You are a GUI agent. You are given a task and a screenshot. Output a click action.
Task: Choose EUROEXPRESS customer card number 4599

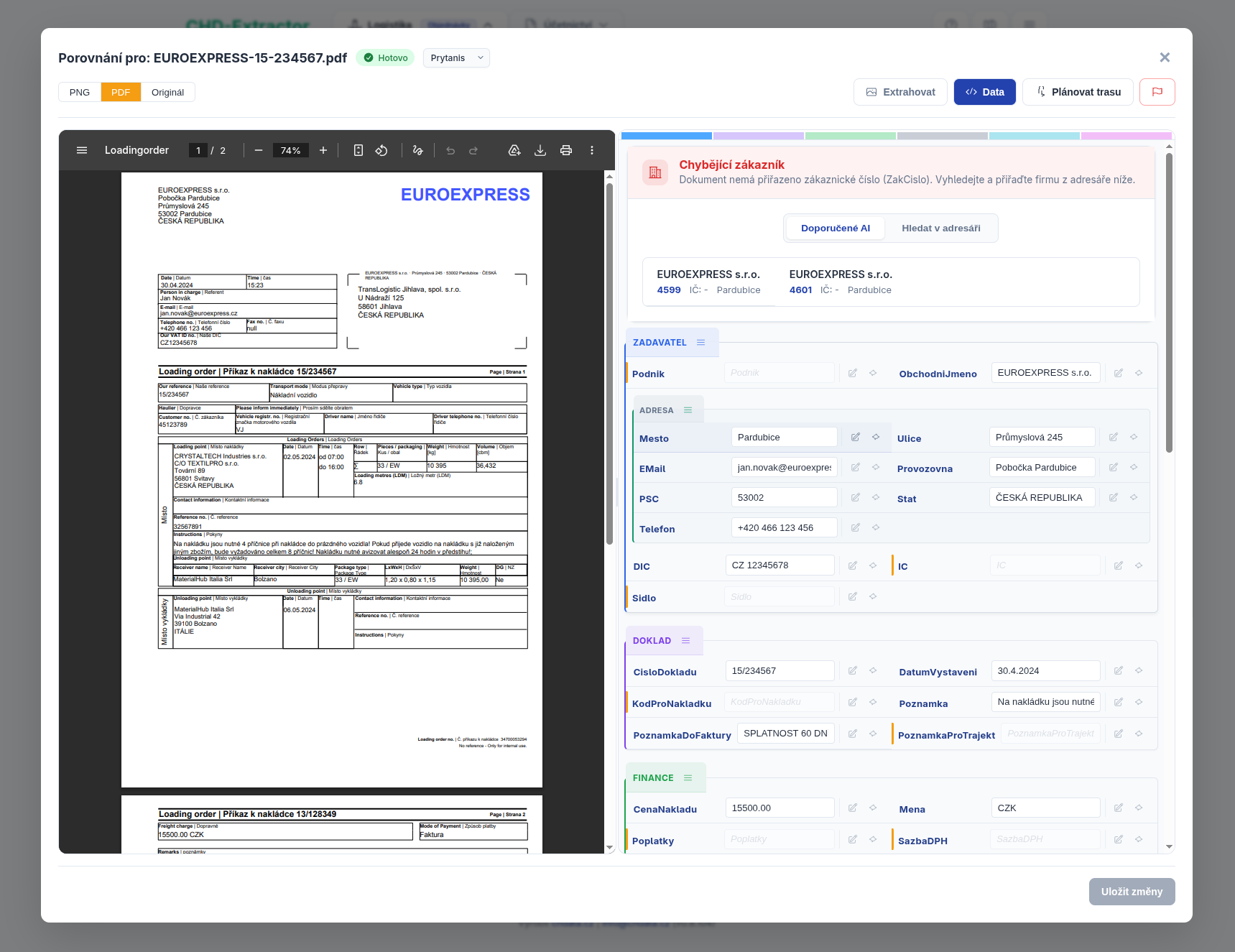tap(708, 282)
